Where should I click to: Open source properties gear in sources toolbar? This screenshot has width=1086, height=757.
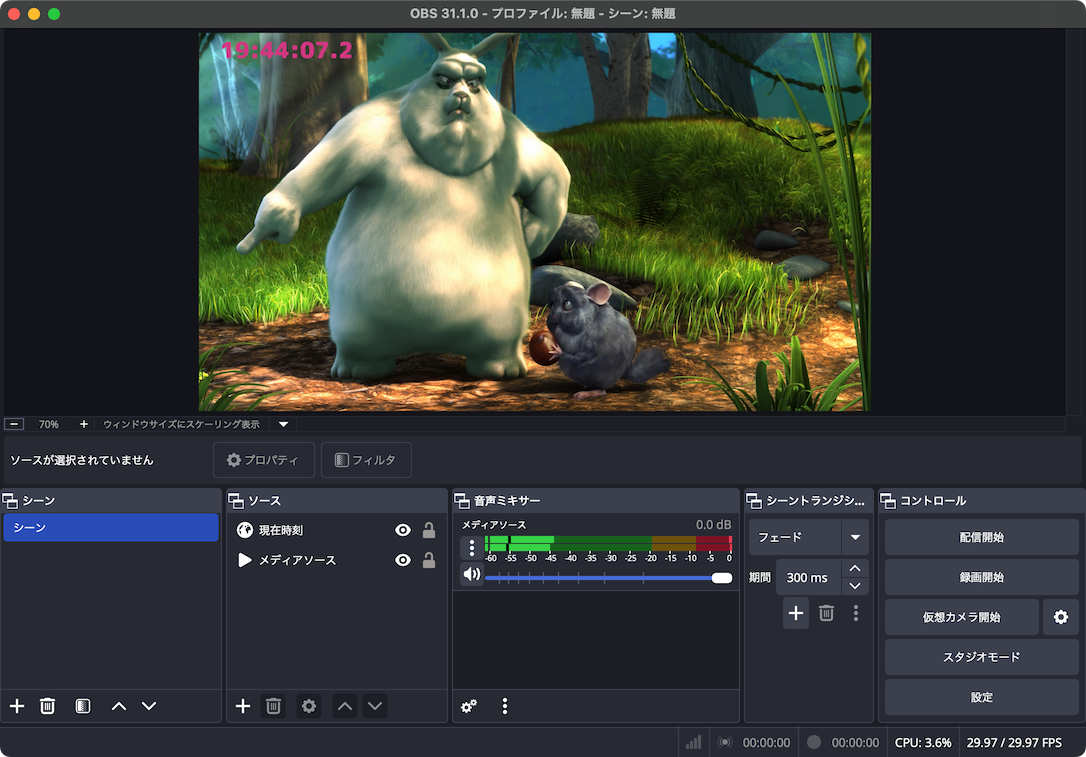click(x=309, y=706)
